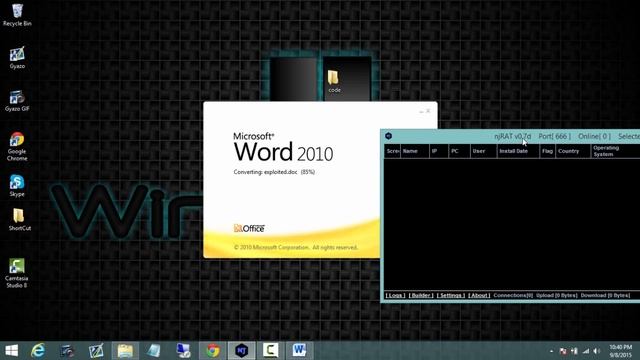Open Skype desktop shortcut
The width and height of the screenshot is (640, 360).
17,186
